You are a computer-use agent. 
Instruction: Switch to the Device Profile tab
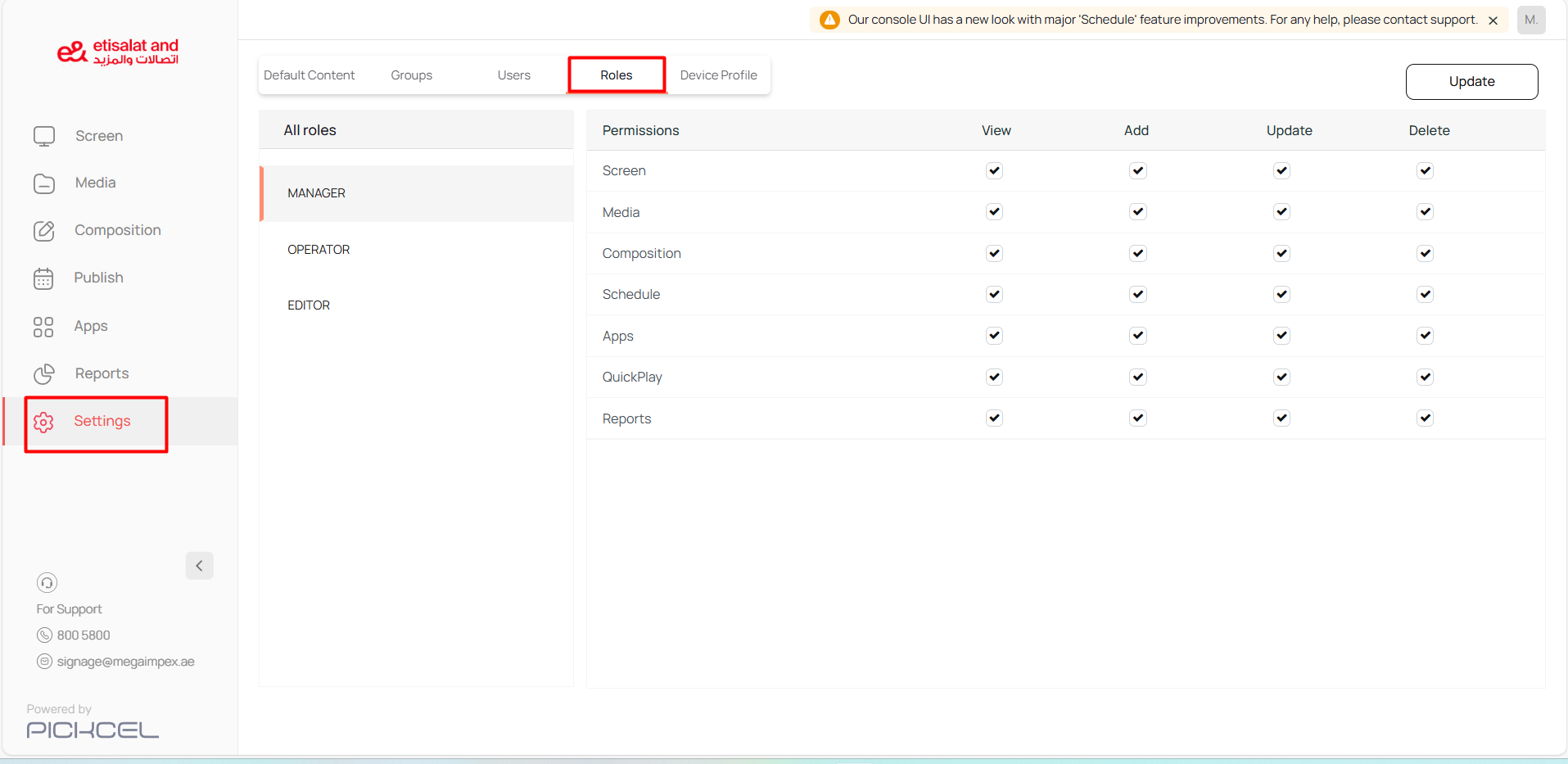click(x=718, y=75)
